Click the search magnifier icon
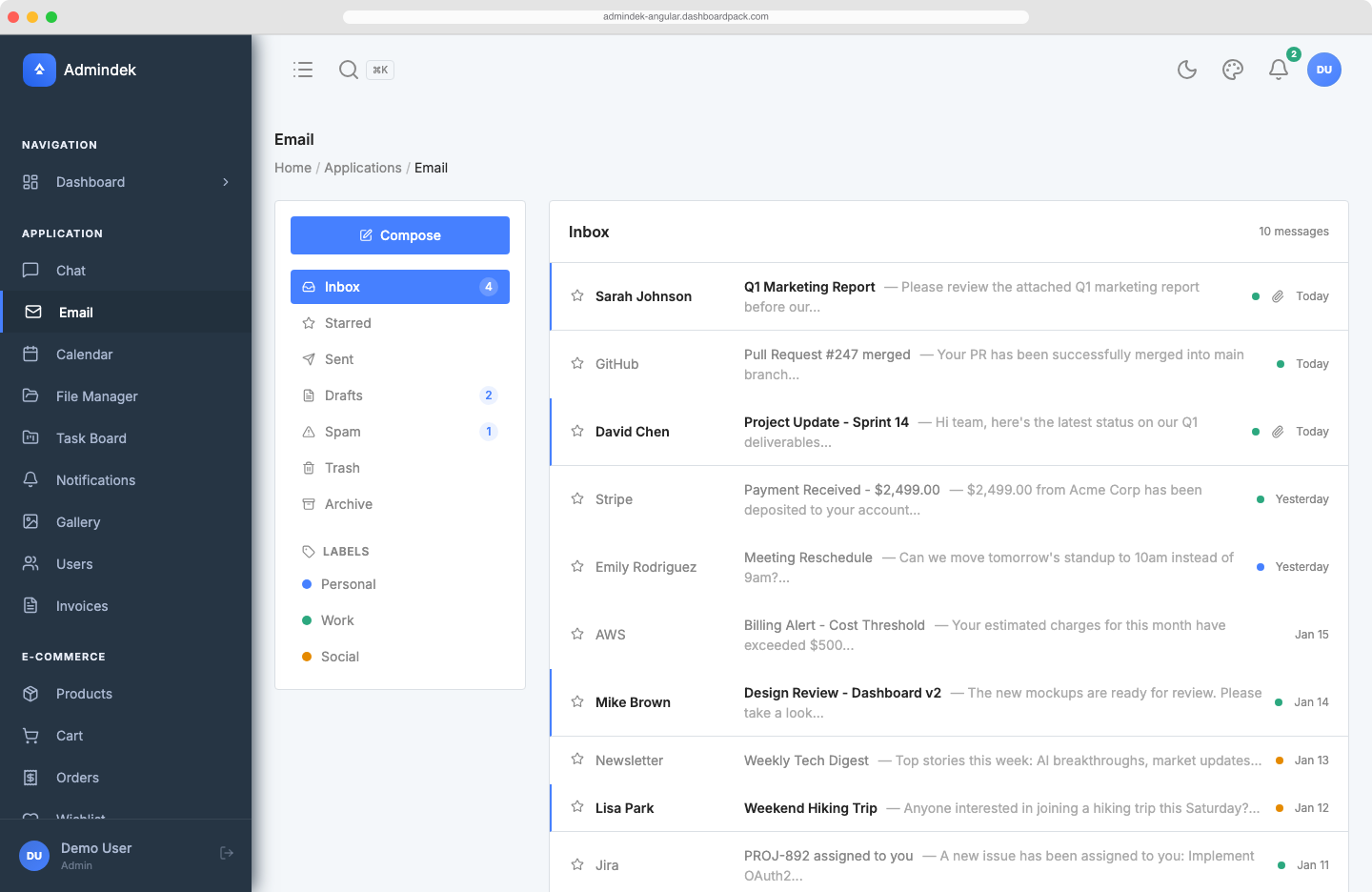 pos(349,70)
